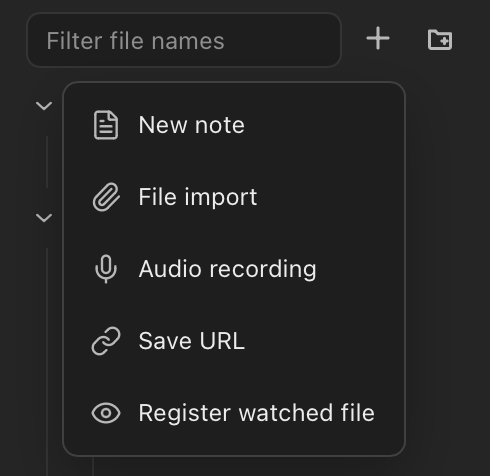Select the File import menu entry
Viewport: 490px width, 476px height.
tap(234, 197)
